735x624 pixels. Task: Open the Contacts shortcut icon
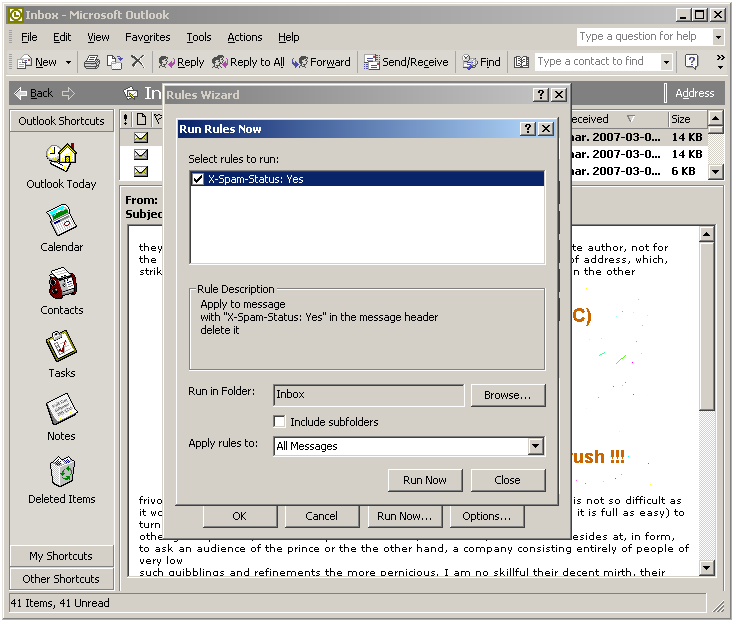click(61, 283)
